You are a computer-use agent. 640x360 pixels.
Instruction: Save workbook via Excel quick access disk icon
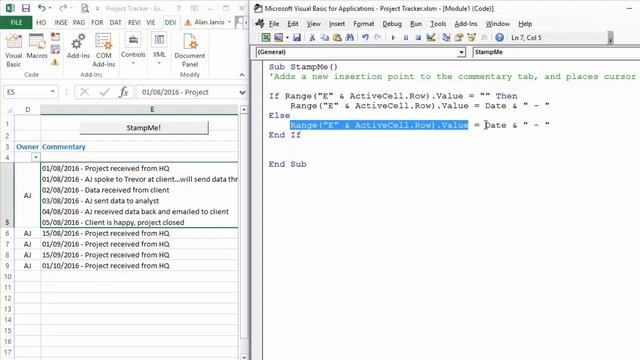[x=26, y=8]
